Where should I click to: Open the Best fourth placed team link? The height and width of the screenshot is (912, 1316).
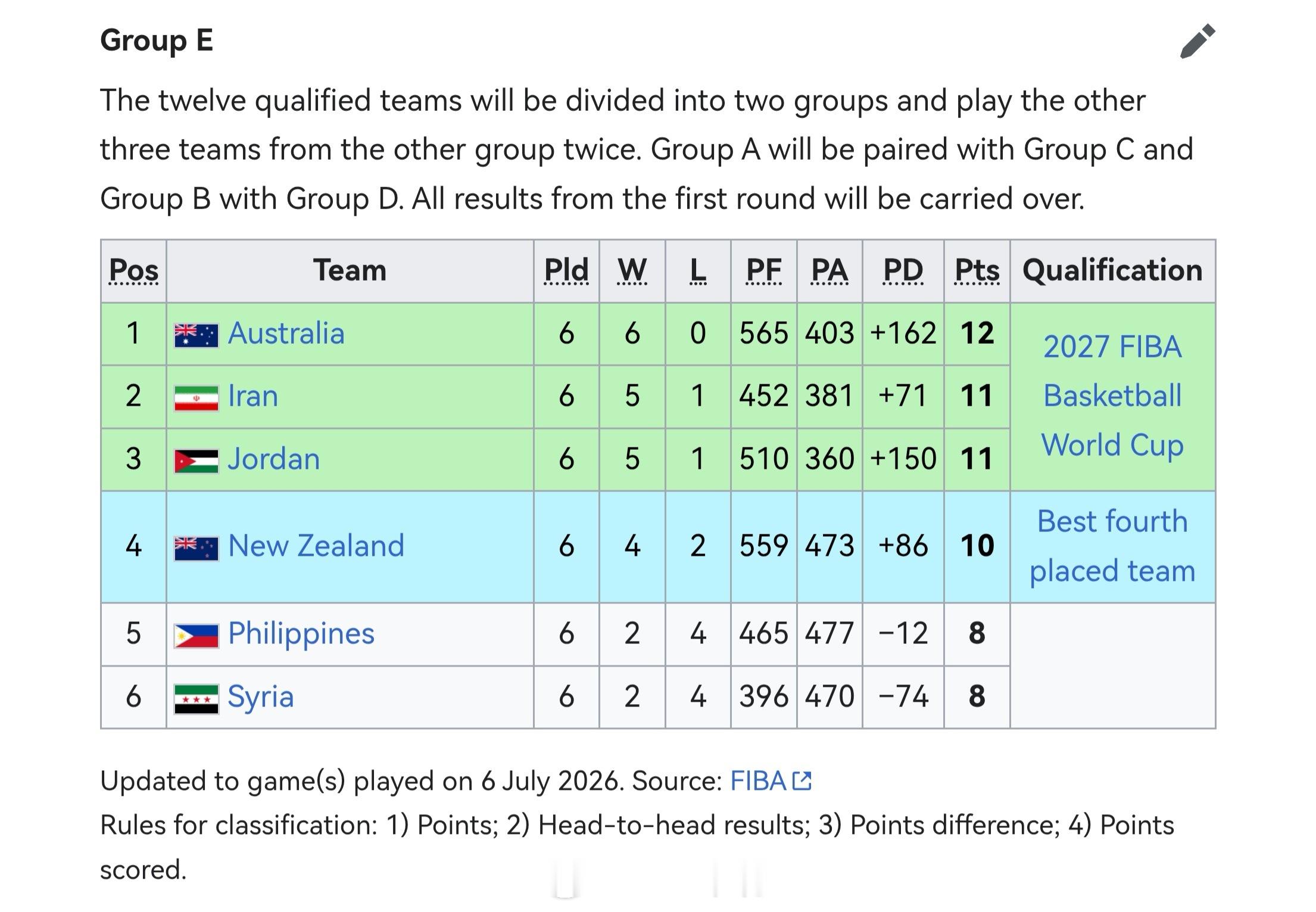point(1112,546)
